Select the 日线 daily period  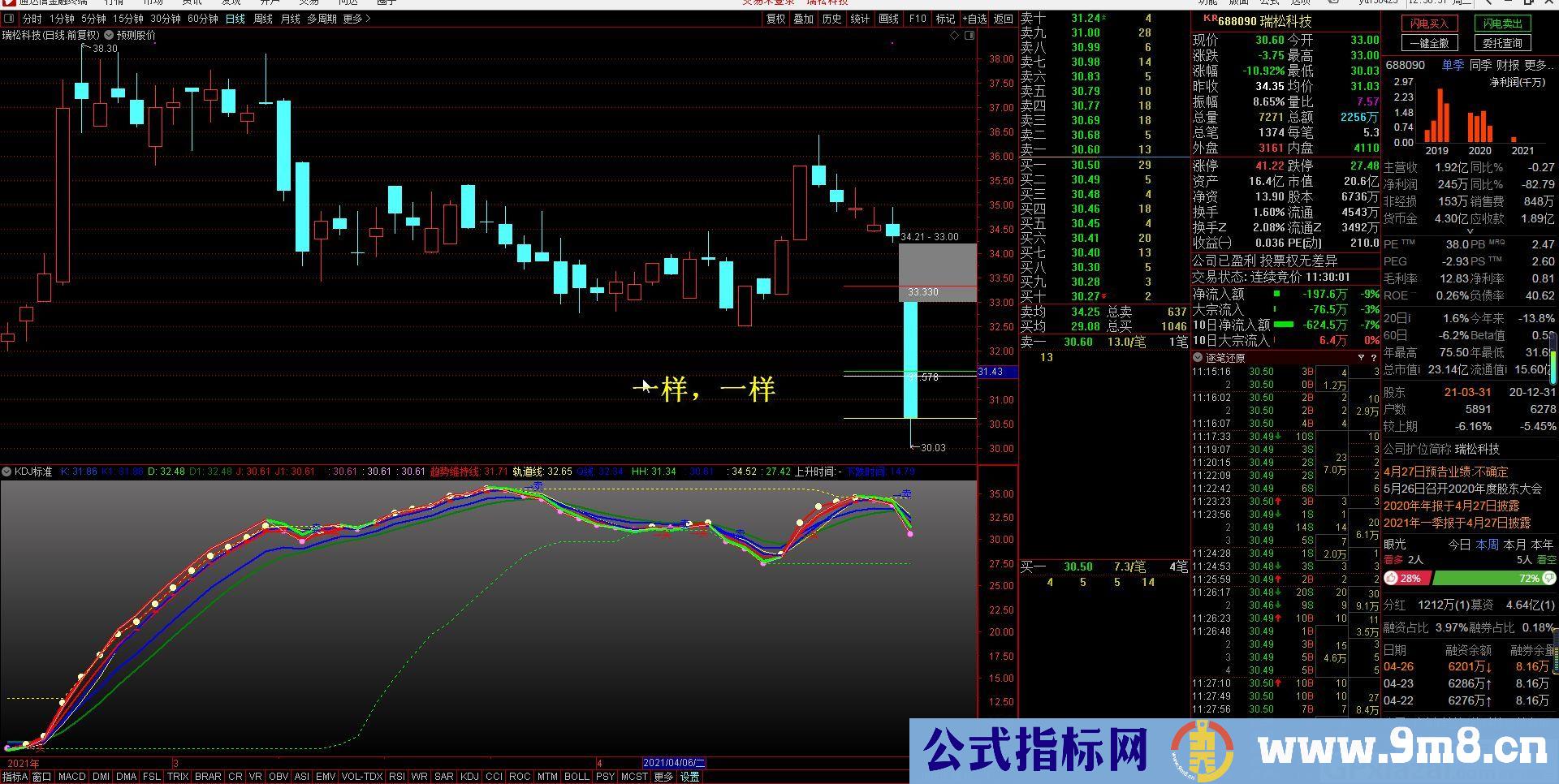tap(235, 19)
